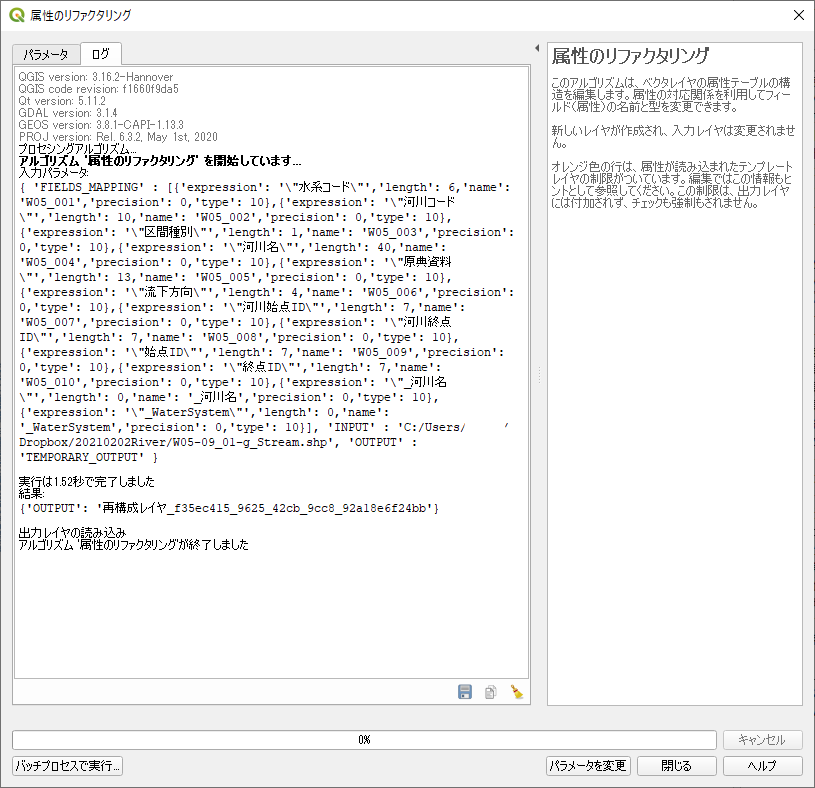
Task: Copy the log using the copy icon
Action: [491, 692]
